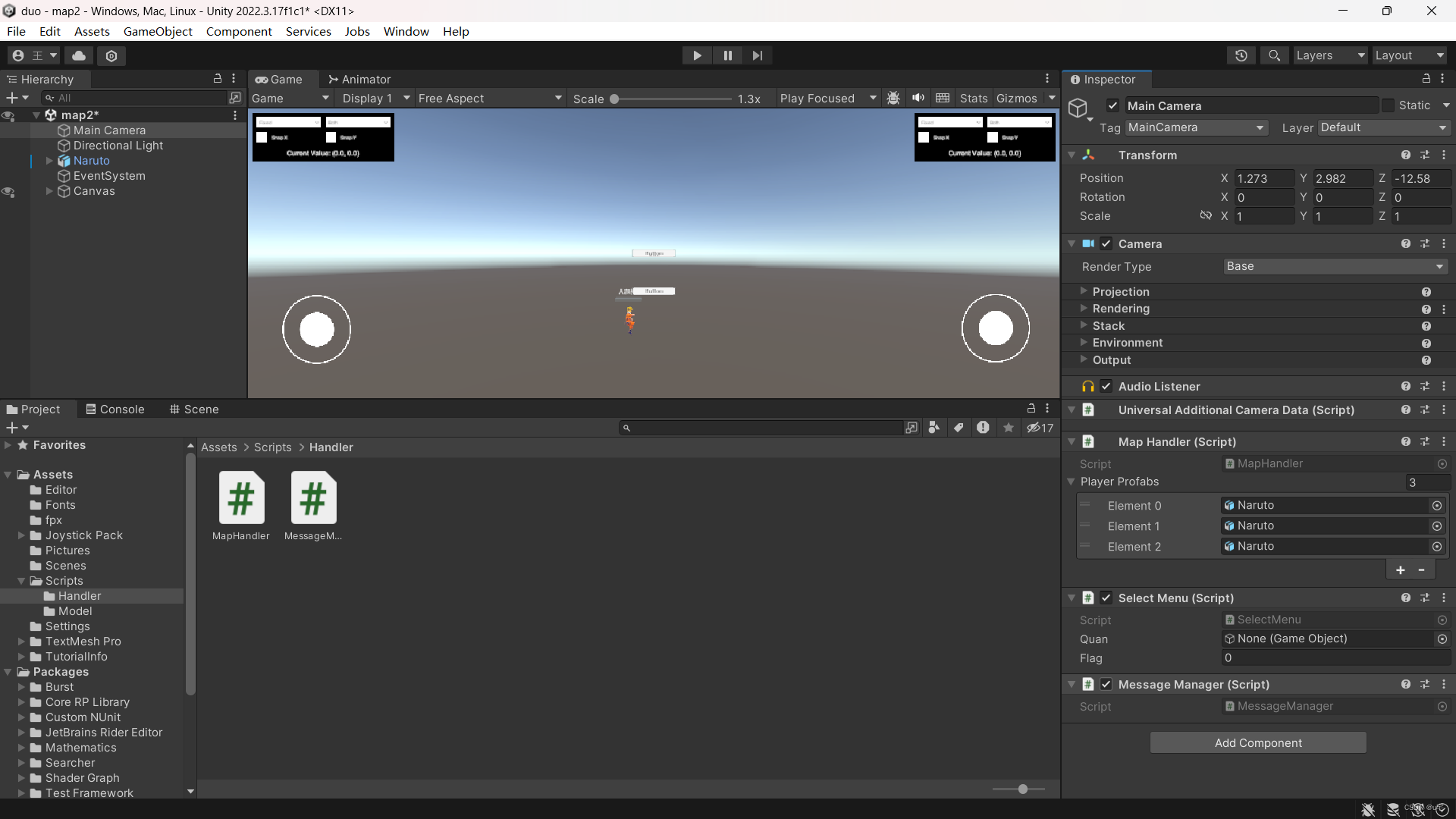Screen dimensions: 1456x819
Task: Pick object for the Quan field
Action: point(1442,639)
